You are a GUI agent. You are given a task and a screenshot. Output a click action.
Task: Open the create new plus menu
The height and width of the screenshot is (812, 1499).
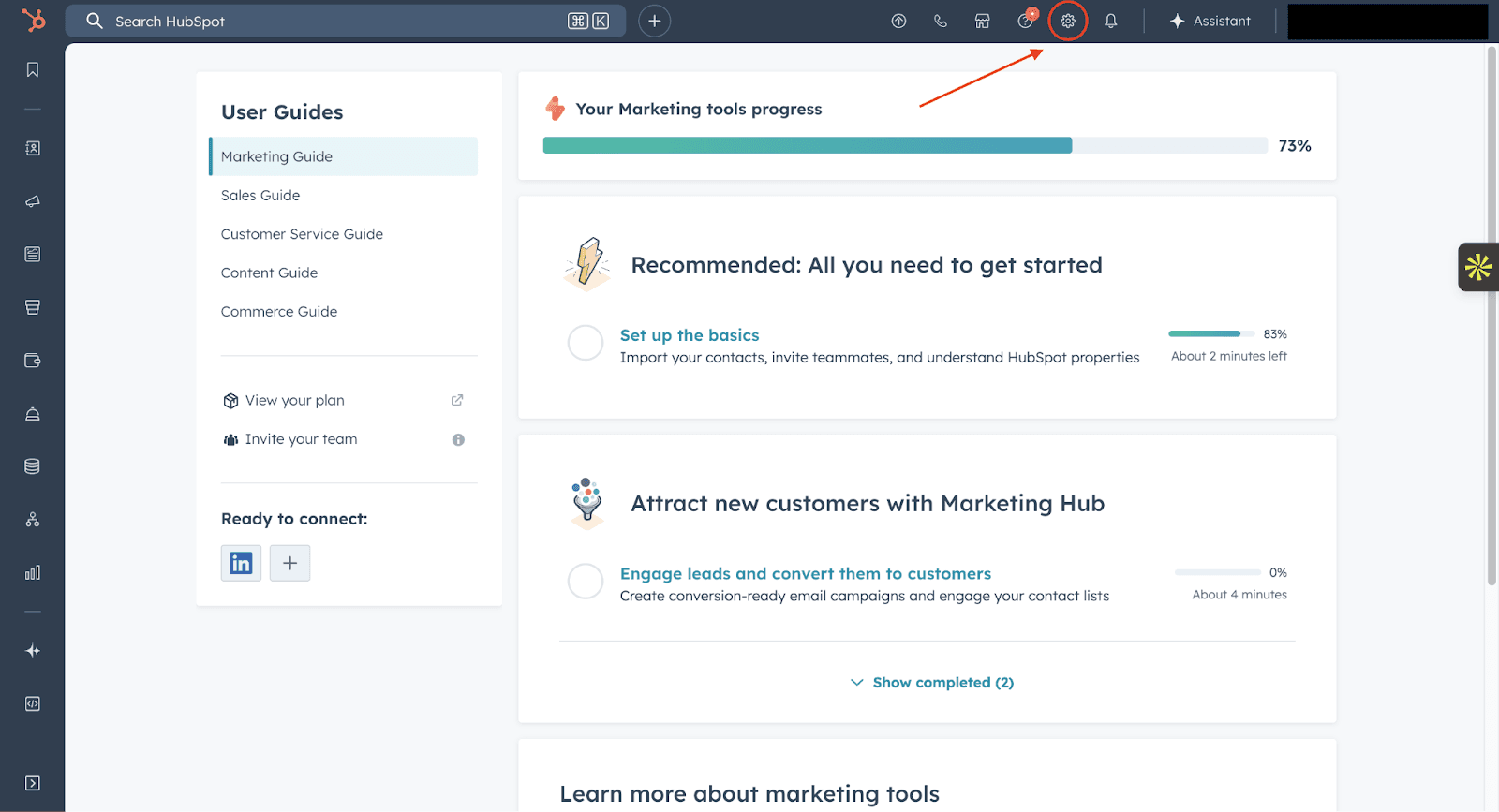tap(655, 21)
